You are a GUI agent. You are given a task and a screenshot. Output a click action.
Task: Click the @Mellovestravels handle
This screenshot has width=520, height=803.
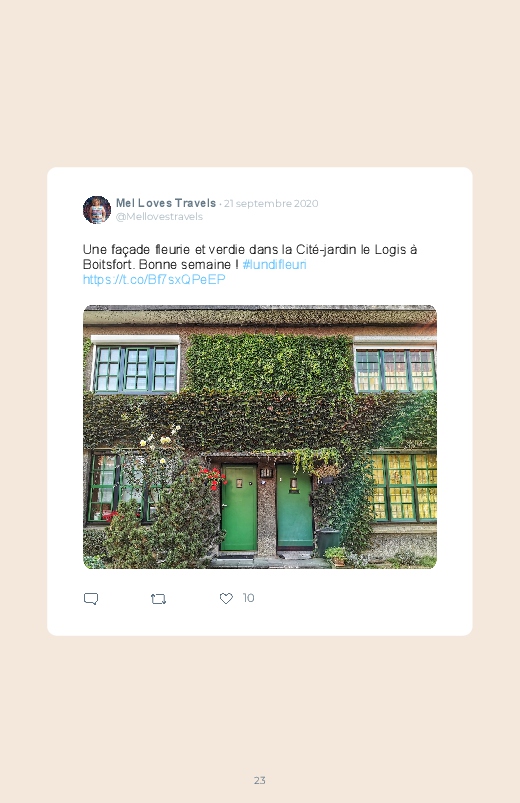coord(159,217)
